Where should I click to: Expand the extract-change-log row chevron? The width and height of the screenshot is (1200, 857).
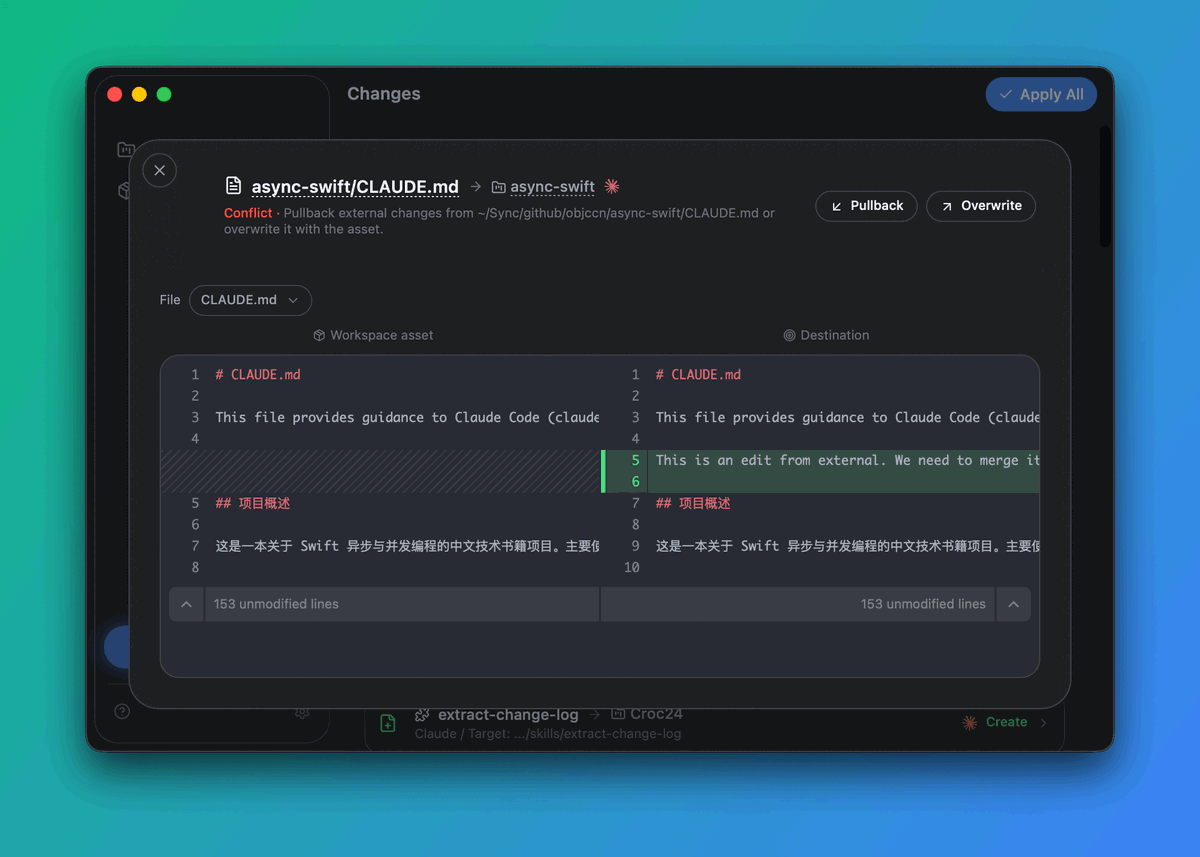[x=1044, y=723]
